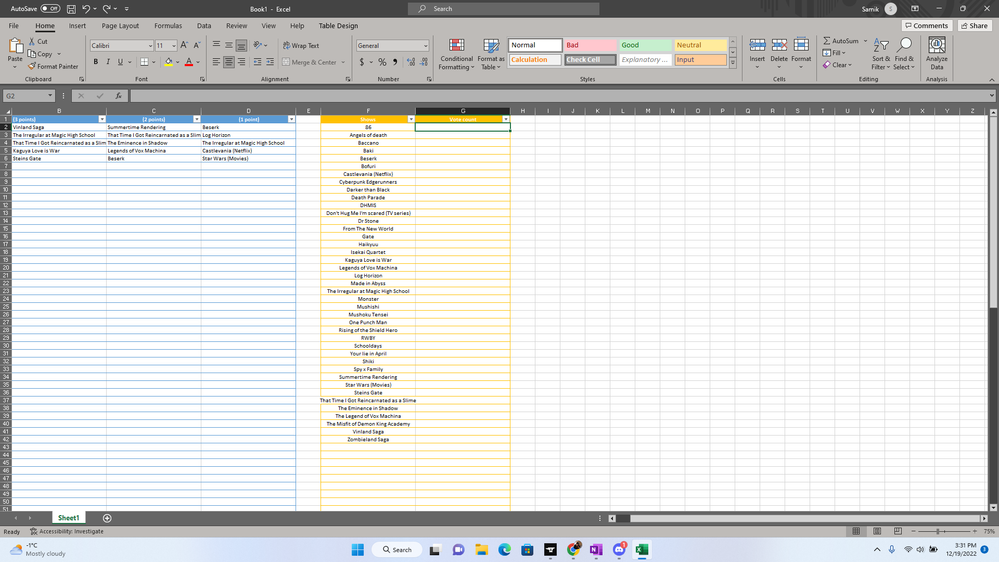Open the Calibri font name dropdown
This screenshot has width=999, height=562.
[150, 46]
